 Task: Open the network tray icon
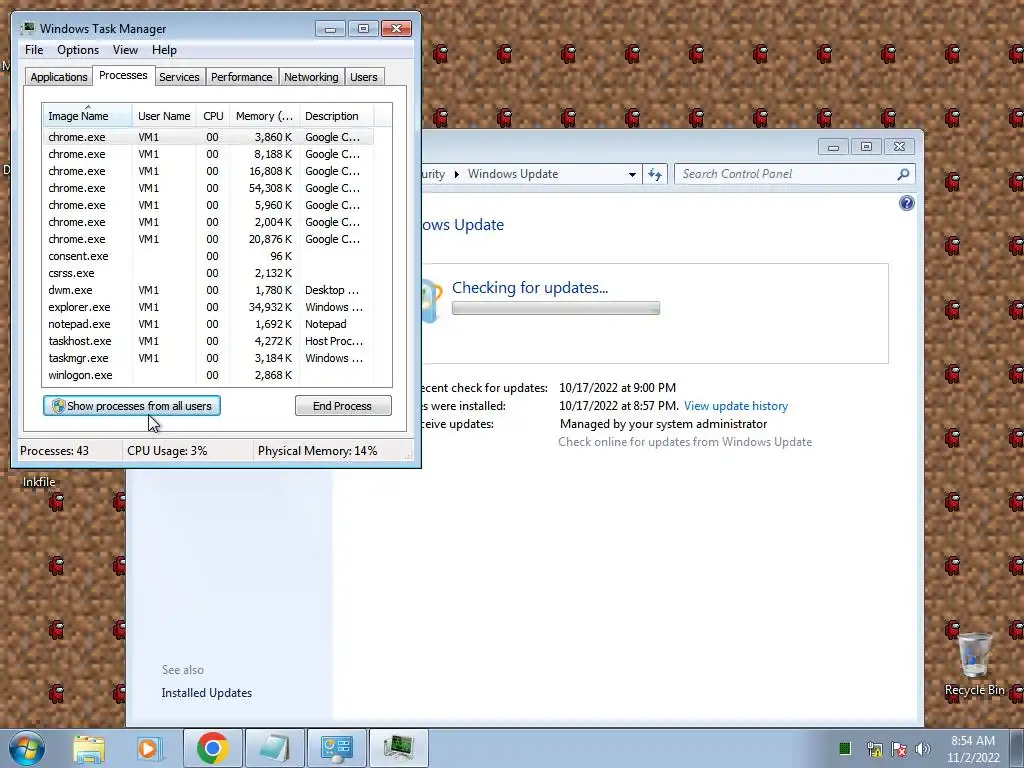874,748
